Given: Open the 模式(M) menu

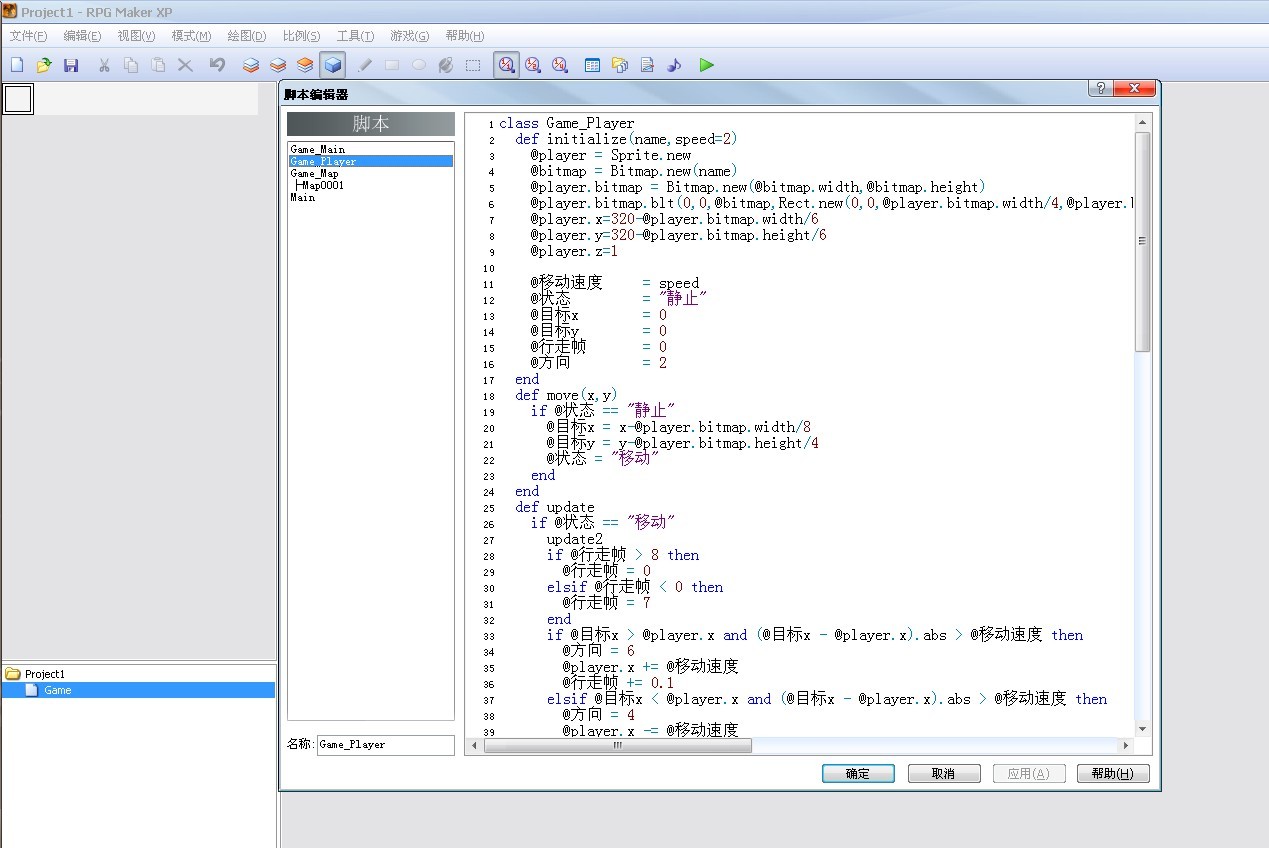Looking at the screenshot, I should (191, 36).
